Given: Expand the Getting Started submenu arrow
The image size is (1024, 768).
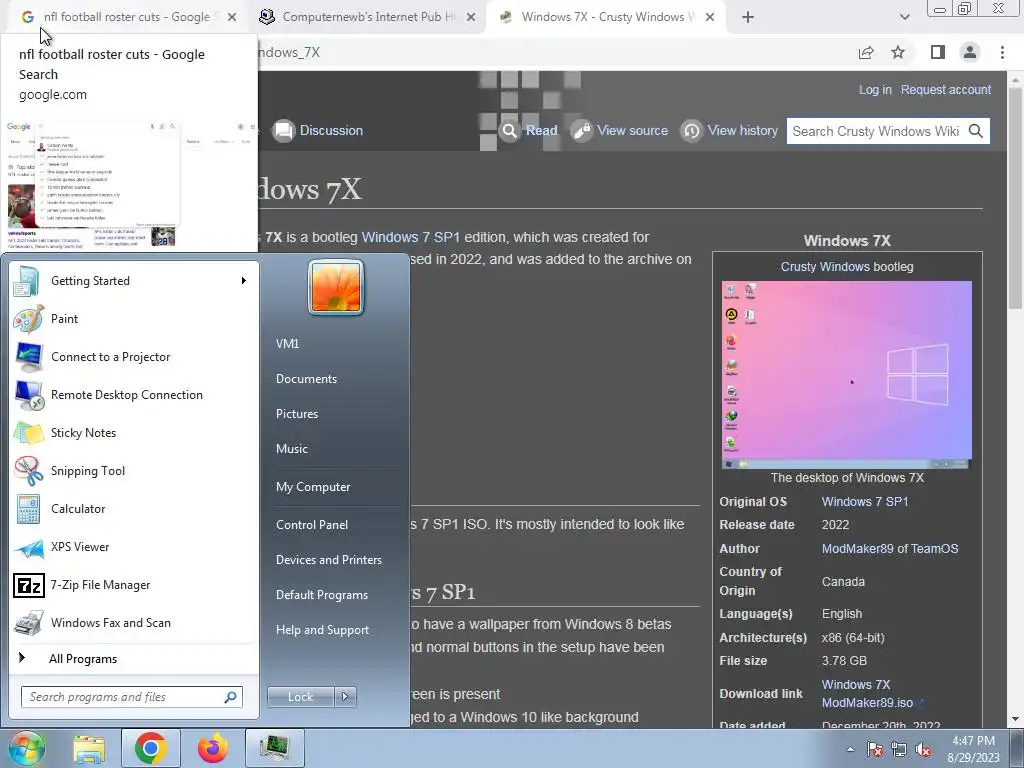Looking at the screenshot, I should pos(244,281).
